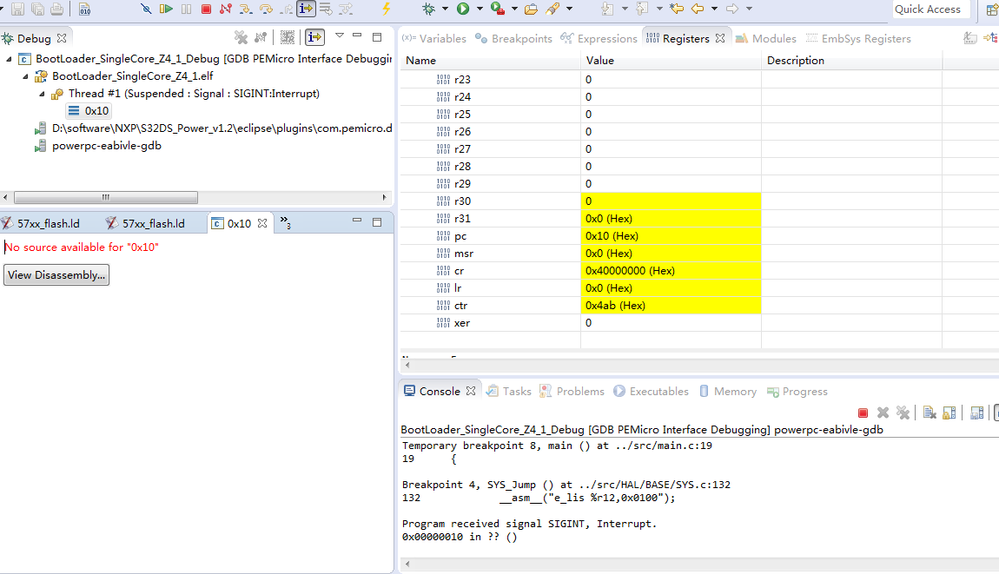Click the Value column header
This screenshot has width=999, height=574.
671,61
